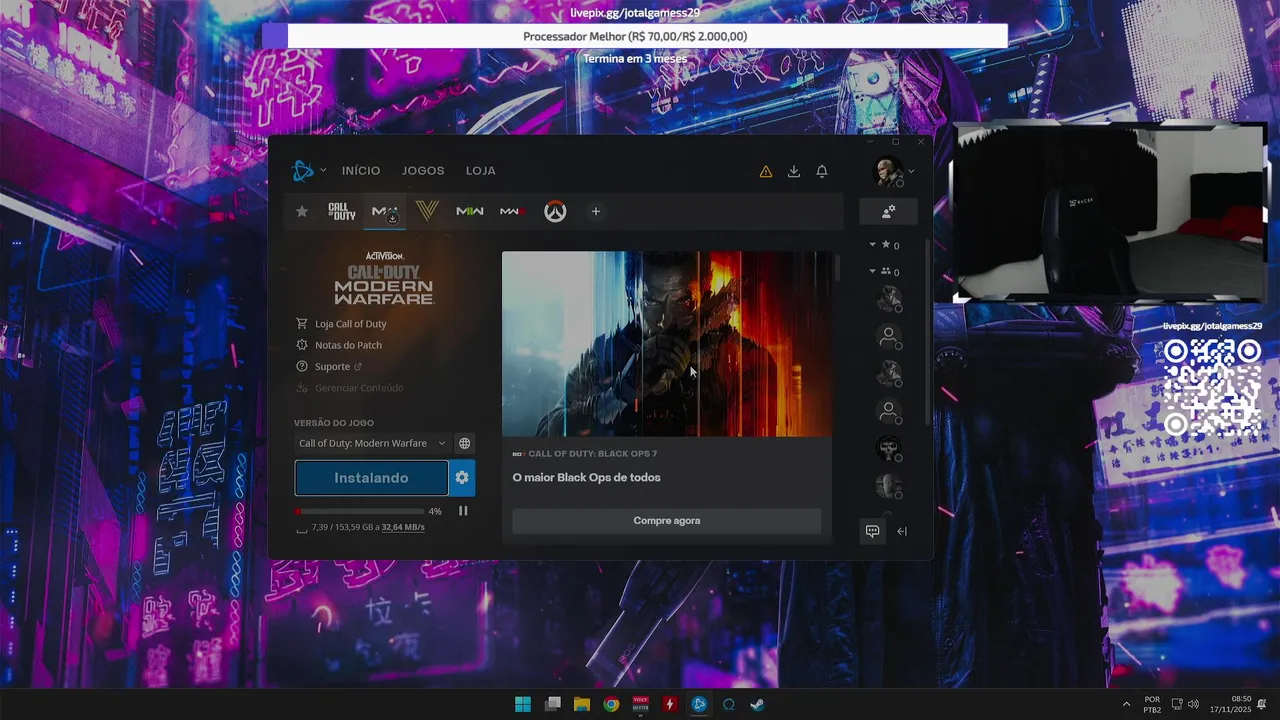The image size is (1280, 720).
Task: Pause the installation download
Action: 463,511
